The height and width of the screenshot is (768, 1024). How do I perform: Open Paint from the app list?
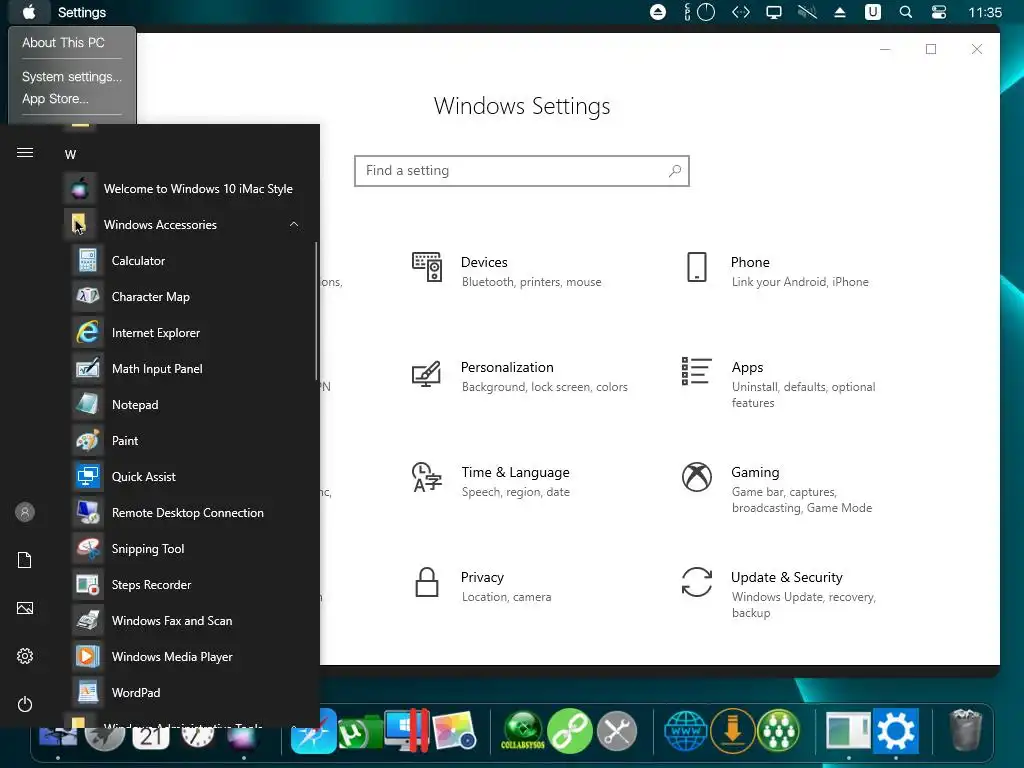pyautogui.click(x=189, y=440)
